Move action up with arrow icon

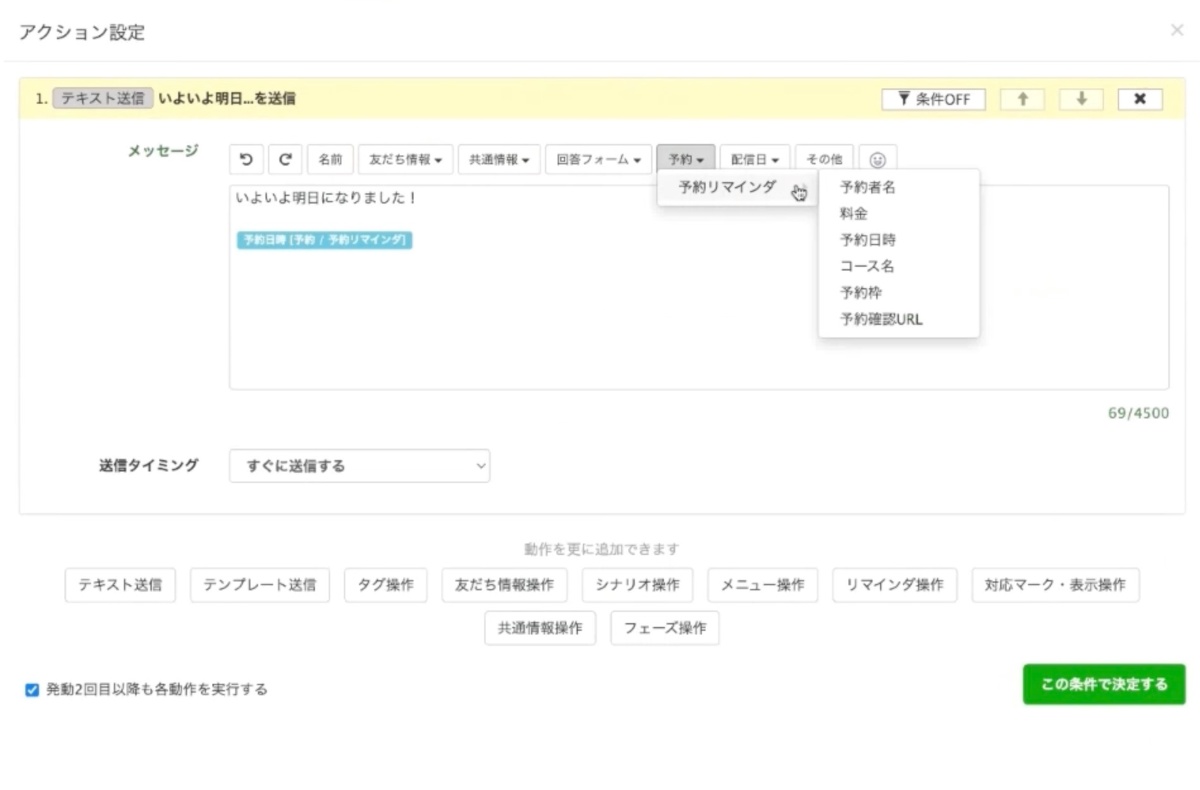1022,99
